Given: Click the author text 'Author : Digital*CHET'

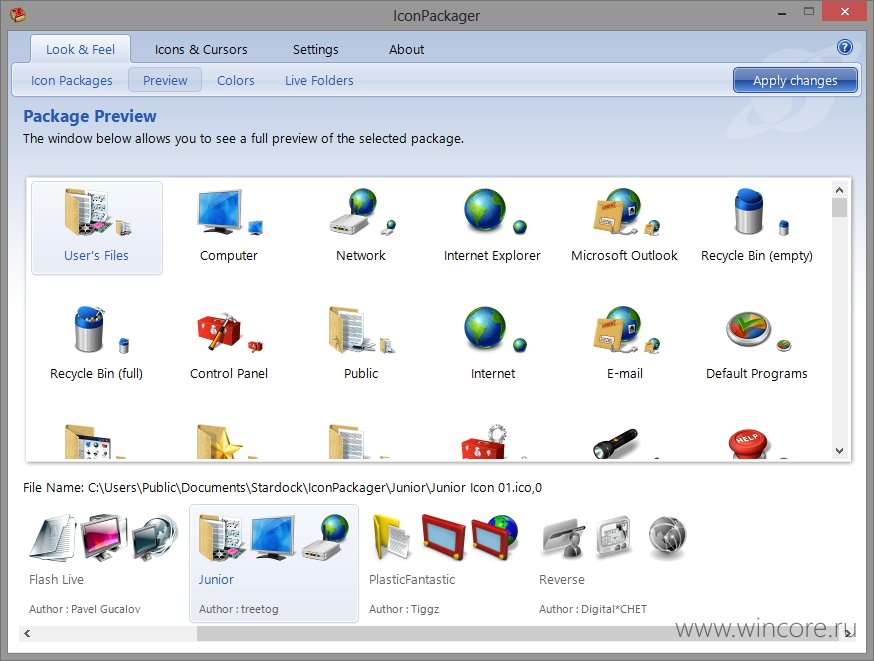Looking at the screenshot, I should click(x=593, y=609).
